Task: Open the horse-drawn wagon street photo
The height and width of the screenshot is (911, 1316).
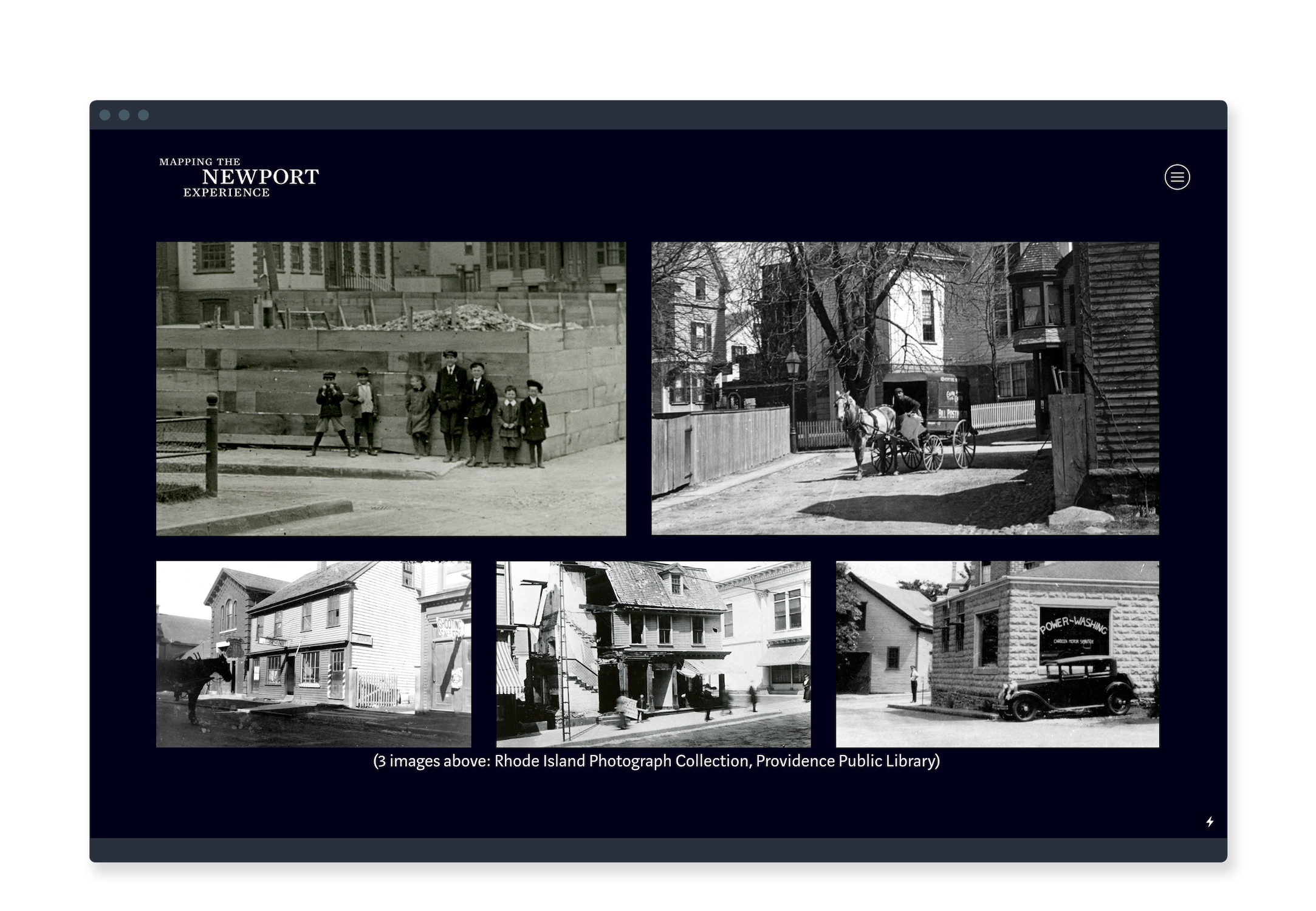Action: tap(905, 389)
